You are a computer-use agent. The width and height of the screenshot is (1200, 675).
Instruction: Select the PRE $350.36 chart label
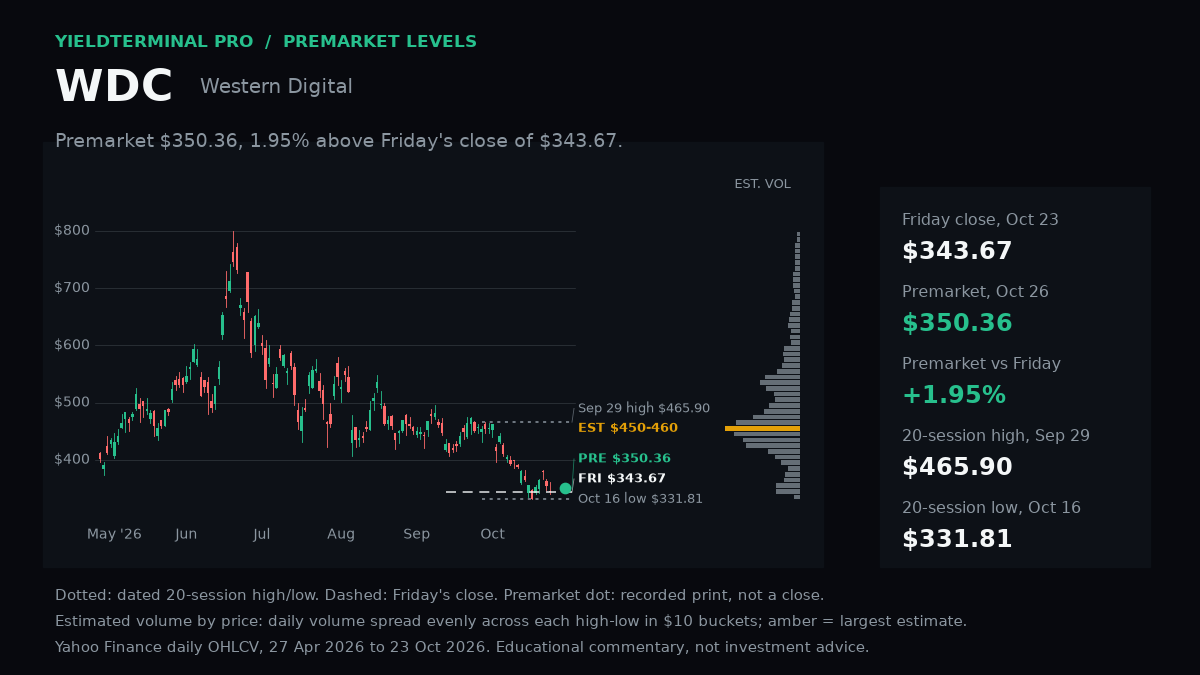click(624, 459)
